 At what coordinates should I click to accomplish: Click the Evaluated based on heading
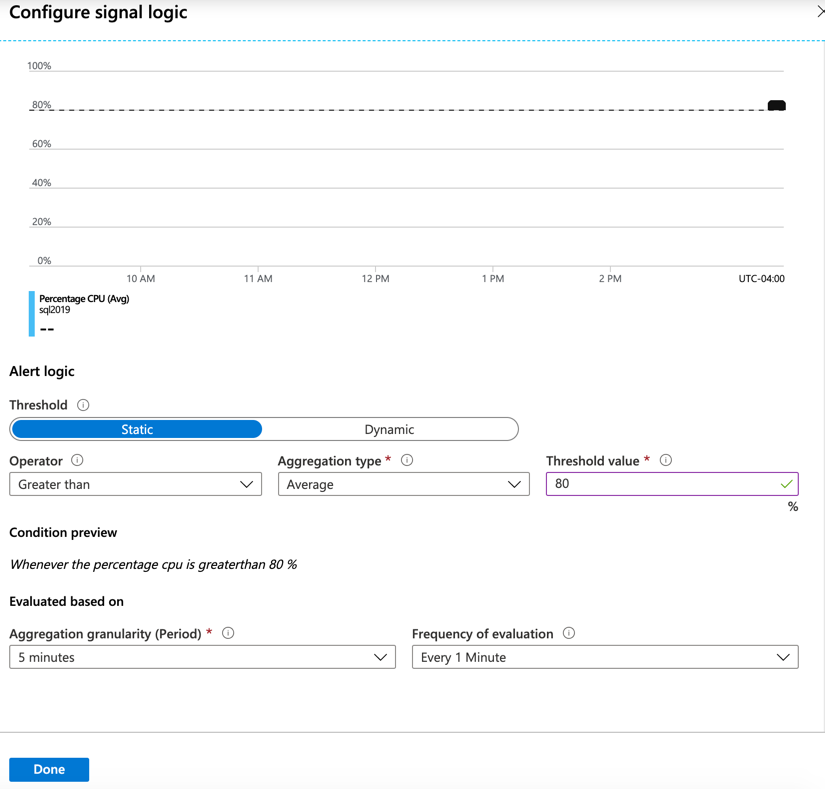[x=67, y=601]
